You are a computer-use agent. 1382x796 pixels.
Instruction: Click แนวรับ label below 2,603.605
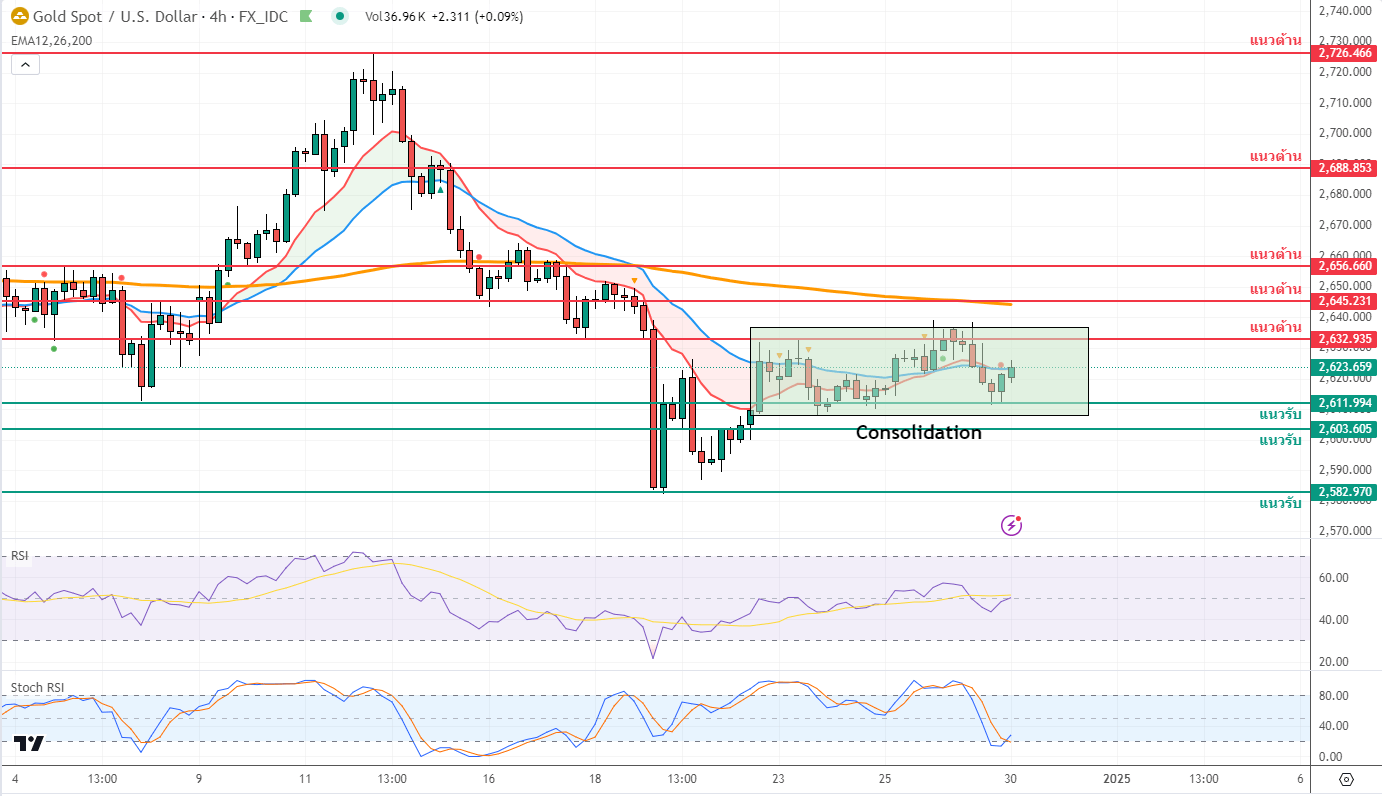(1280, 441)
